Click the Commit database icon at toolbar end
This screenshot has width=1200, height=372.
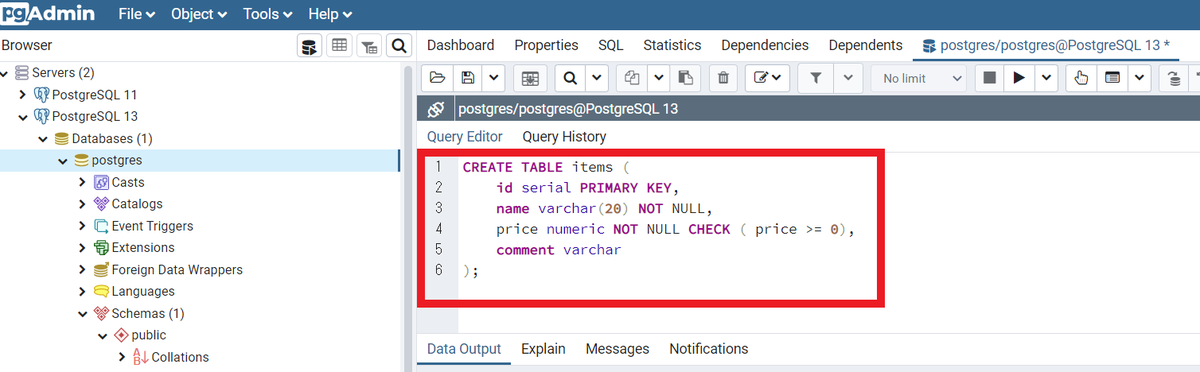pos(1174,78)
